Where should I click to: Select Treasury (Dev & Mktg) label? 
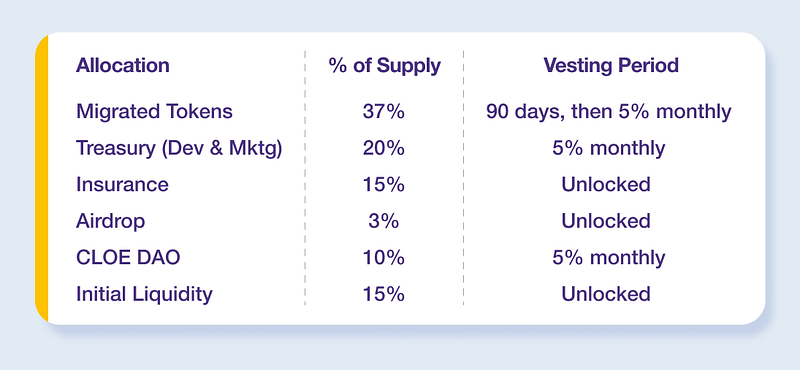tap(179, 148)
